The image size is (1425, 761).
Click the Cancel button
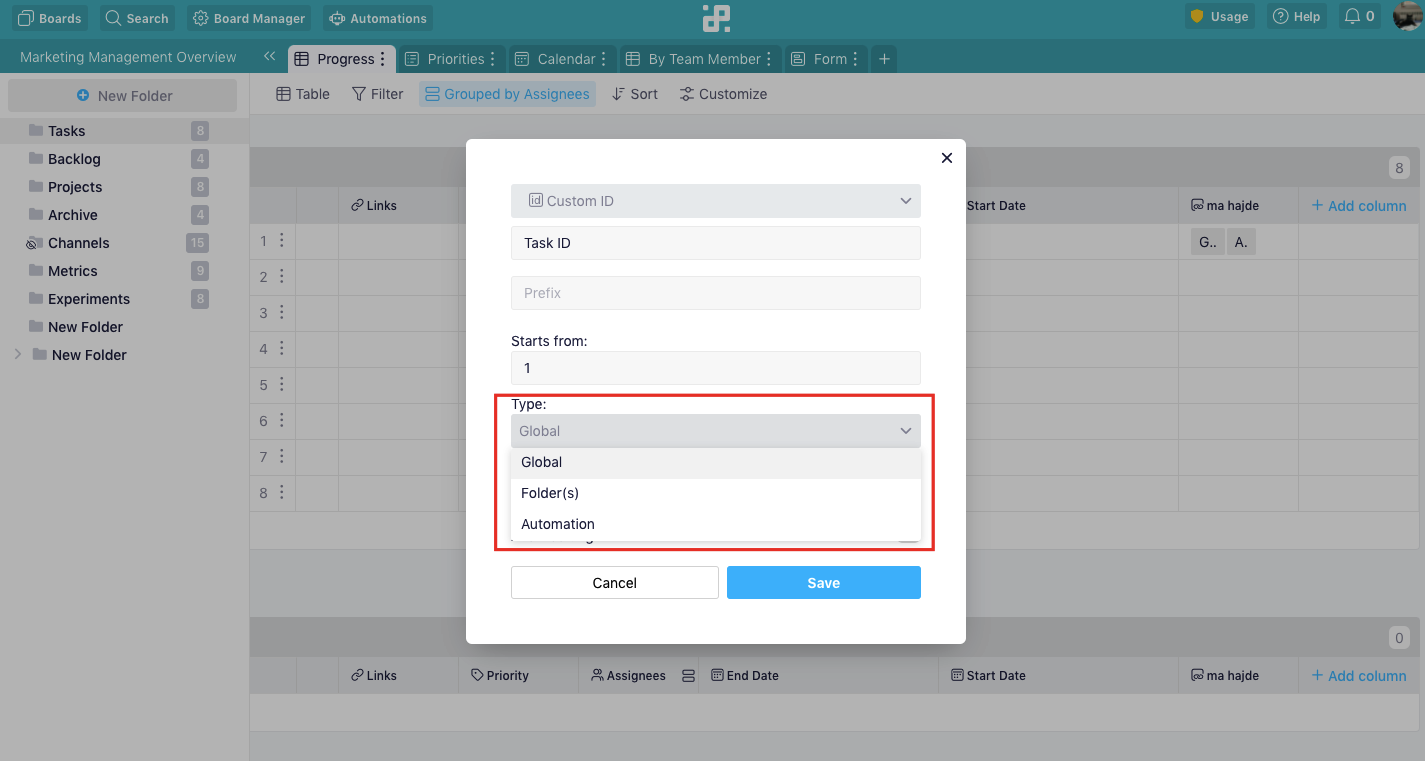(x=615, y=583)
